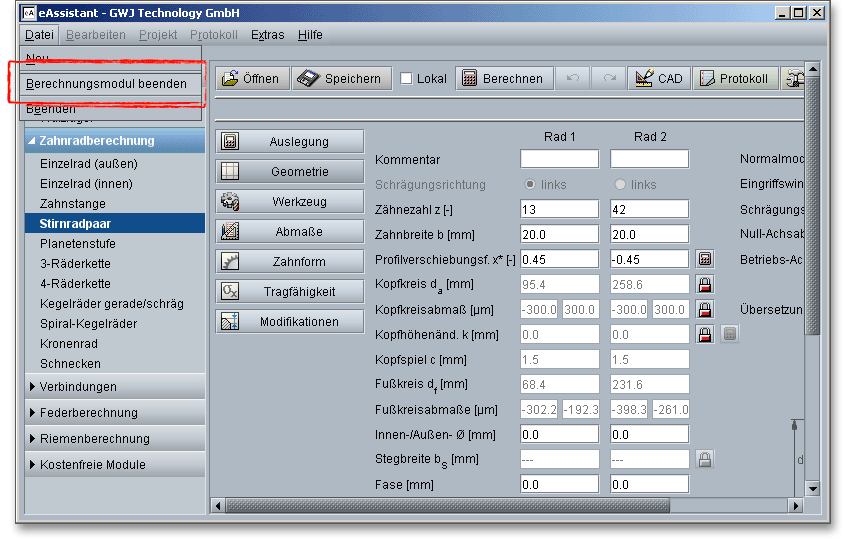
Task: Select Rad 1 links radio button
Action: tap(531, 185)
